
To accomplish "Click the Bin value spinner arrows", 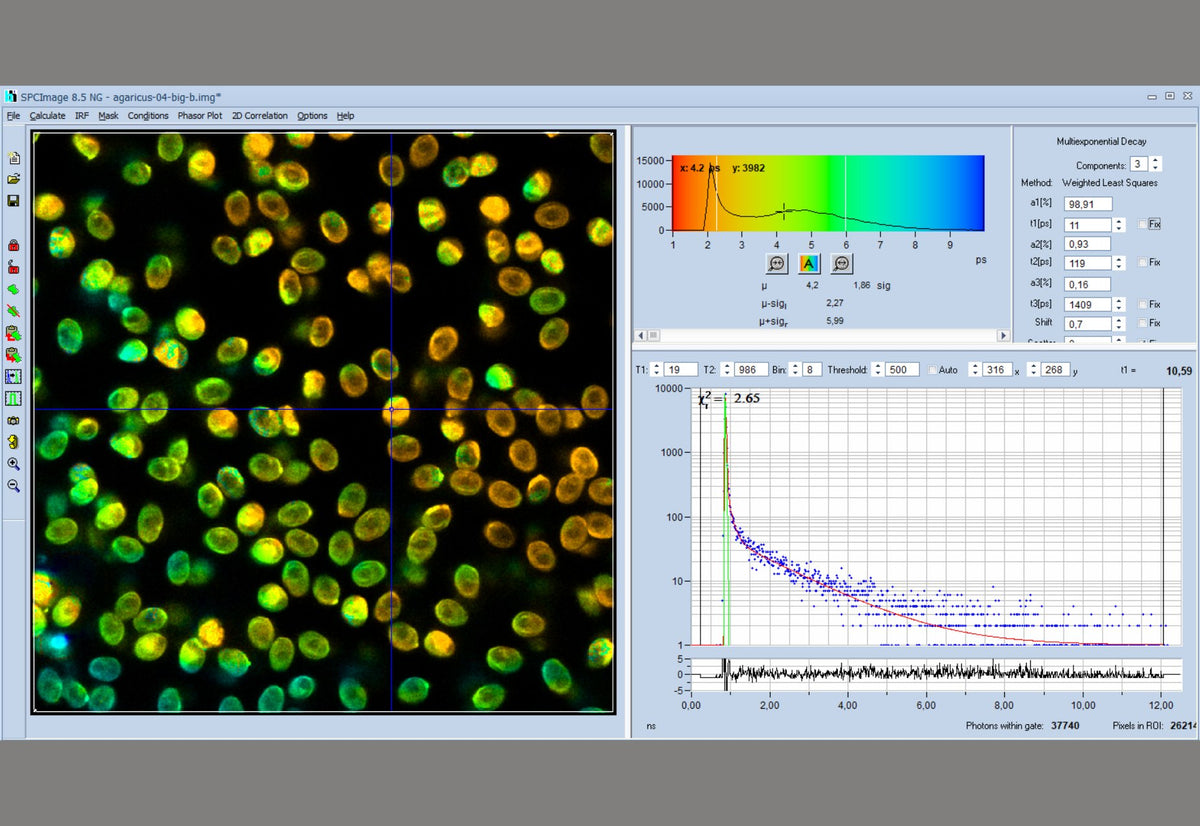I will [797, 370].
